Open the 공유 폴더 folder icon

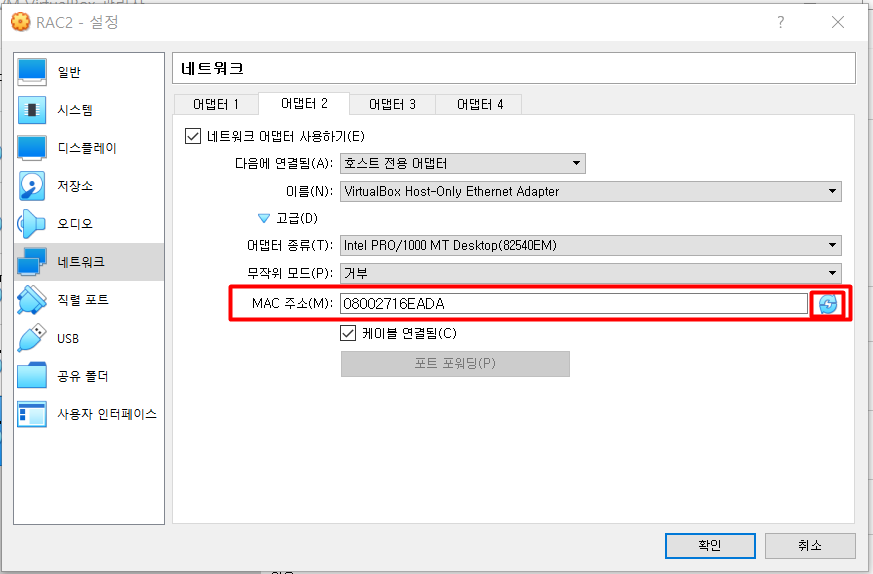pos(32,376)
